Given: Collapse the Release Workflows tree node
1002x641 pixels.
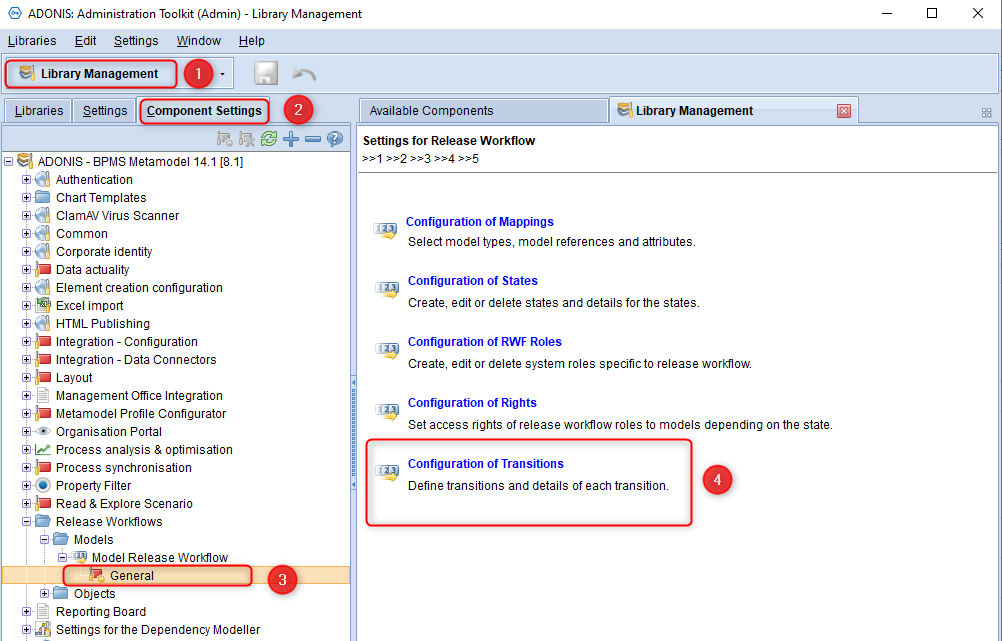Looking at the screenshot, I should [x=26, y=521].
